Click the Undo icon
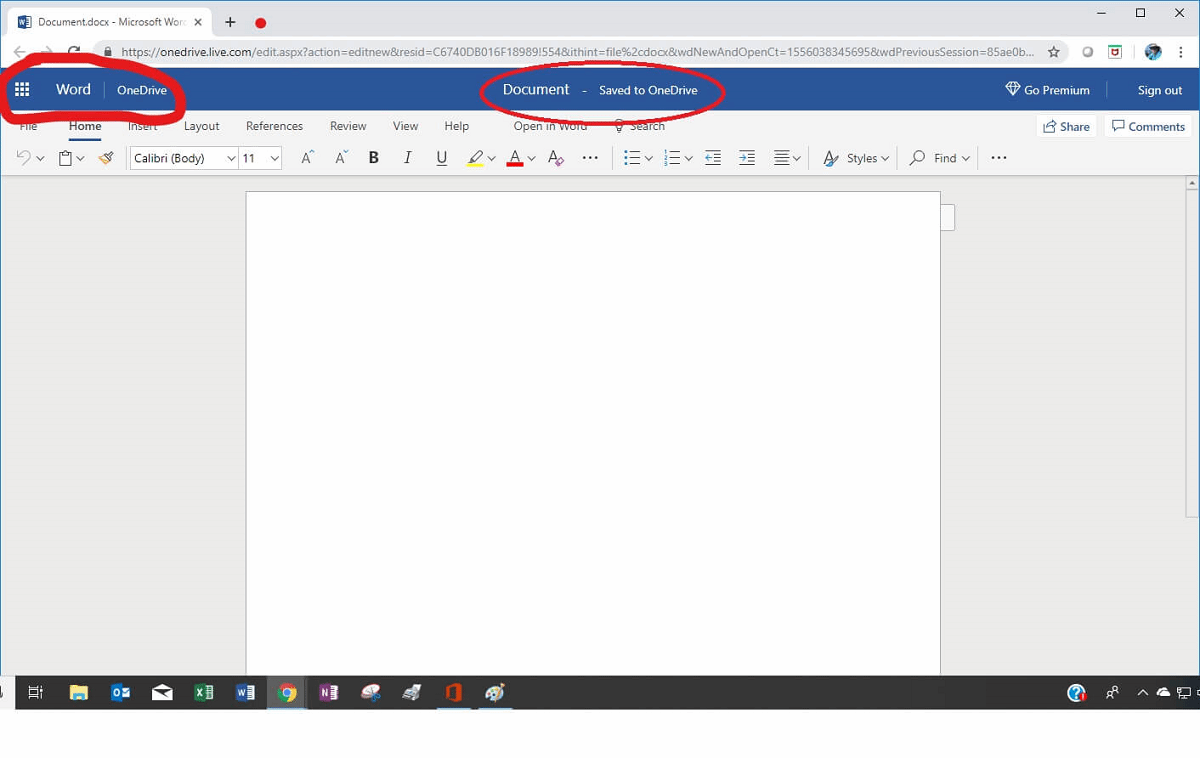1200x758 pixels. coord(24,157)
